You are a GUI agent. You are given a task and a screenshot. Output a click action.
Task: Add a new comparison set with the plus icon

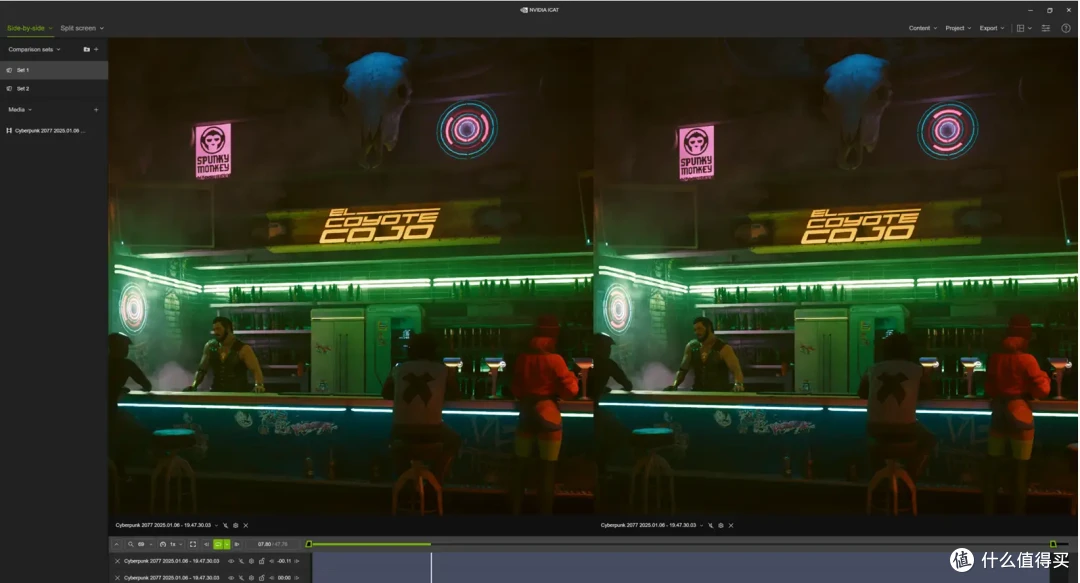[x=96, y=50]
